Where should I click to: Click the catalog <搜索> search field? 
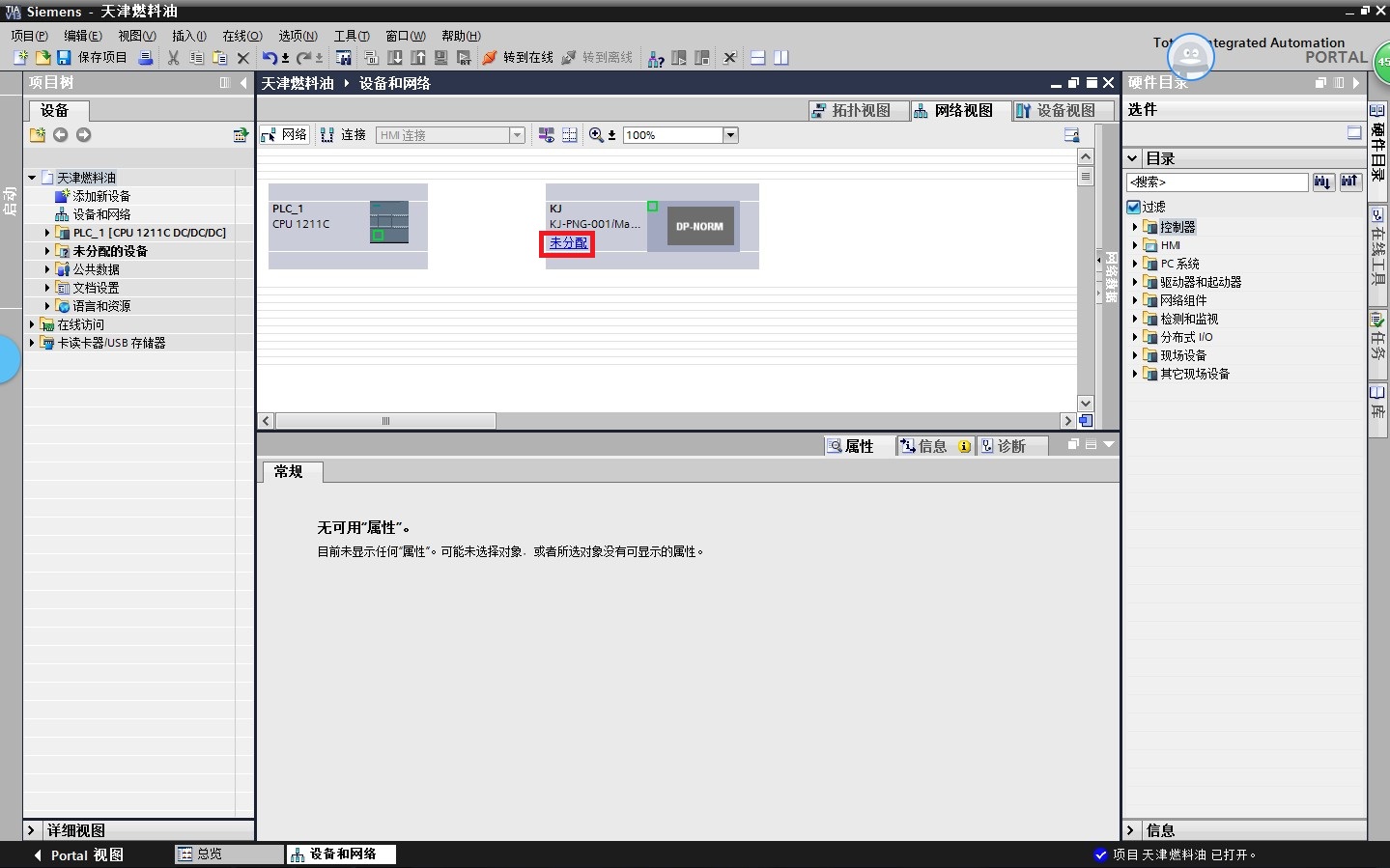1217,182
